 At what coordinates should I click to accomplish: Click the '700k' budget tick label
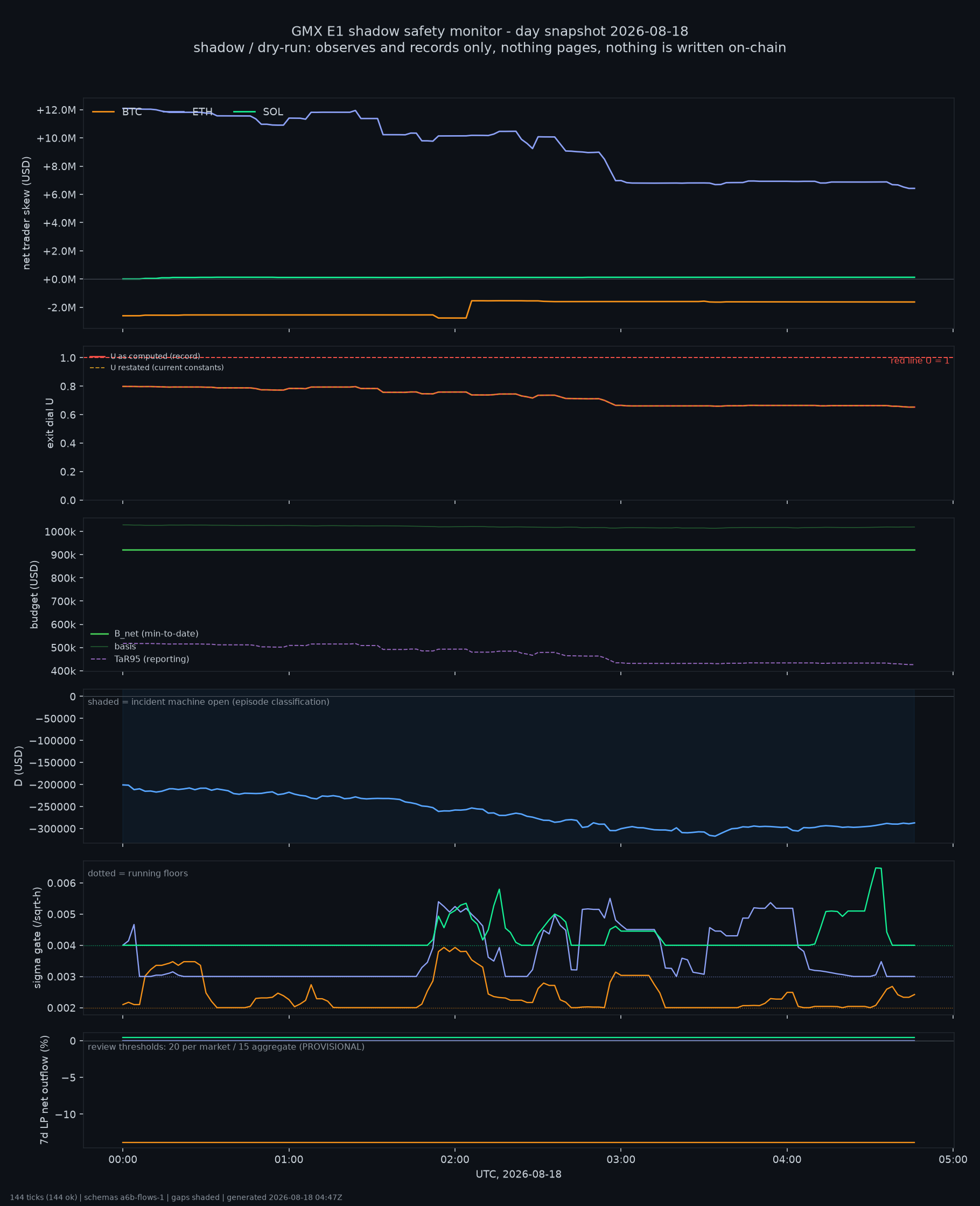[x=62, y=601]
